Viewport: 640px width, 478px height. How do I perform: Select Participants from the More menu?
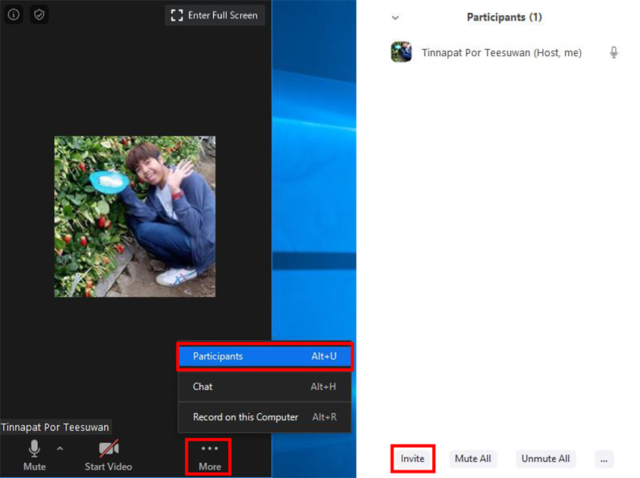(265, 356)
